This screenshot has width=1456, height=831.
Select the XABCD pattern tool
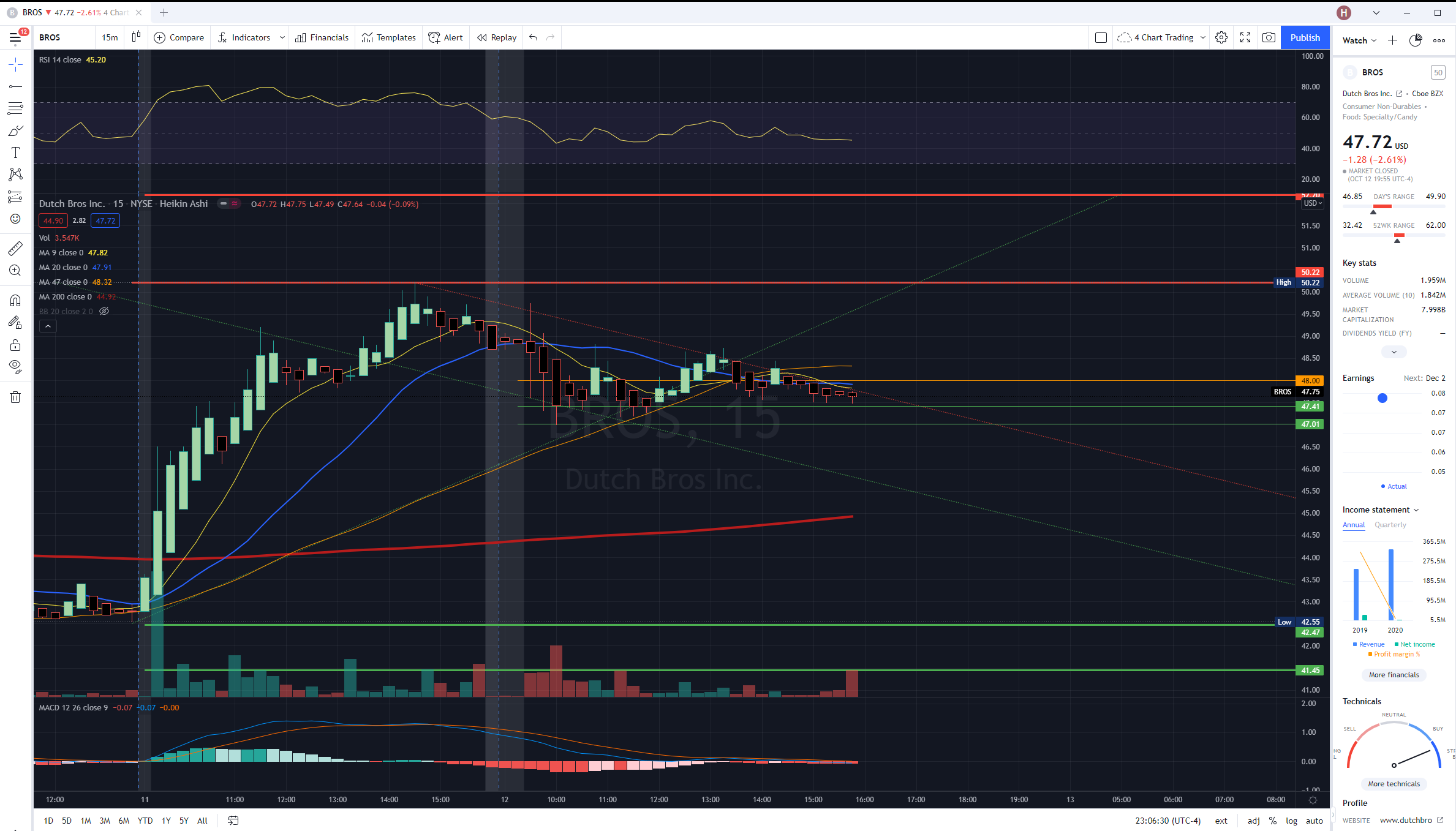coord(15,175)
